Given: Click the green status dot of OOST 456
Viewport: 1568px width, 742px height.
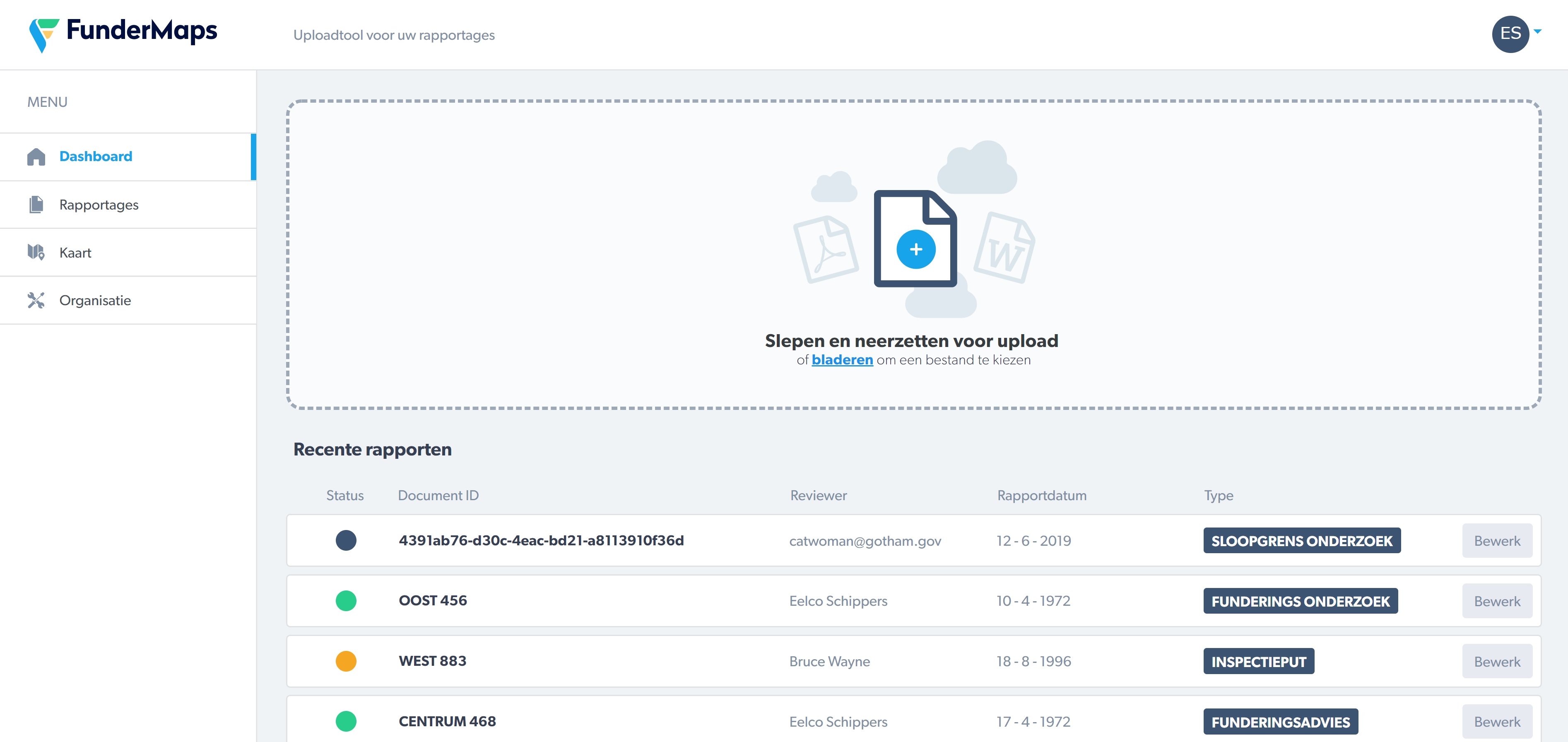Looking at the screenshot, I should (x=346, y=601).
